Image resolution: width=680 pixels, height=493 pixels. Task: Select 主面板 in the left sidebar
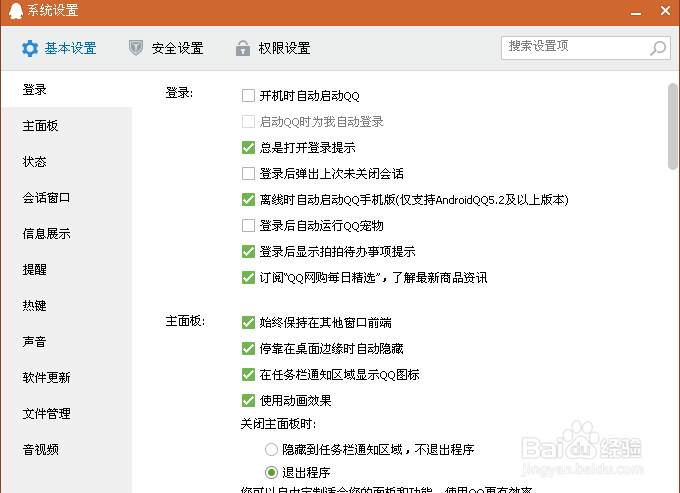point(66,126)
